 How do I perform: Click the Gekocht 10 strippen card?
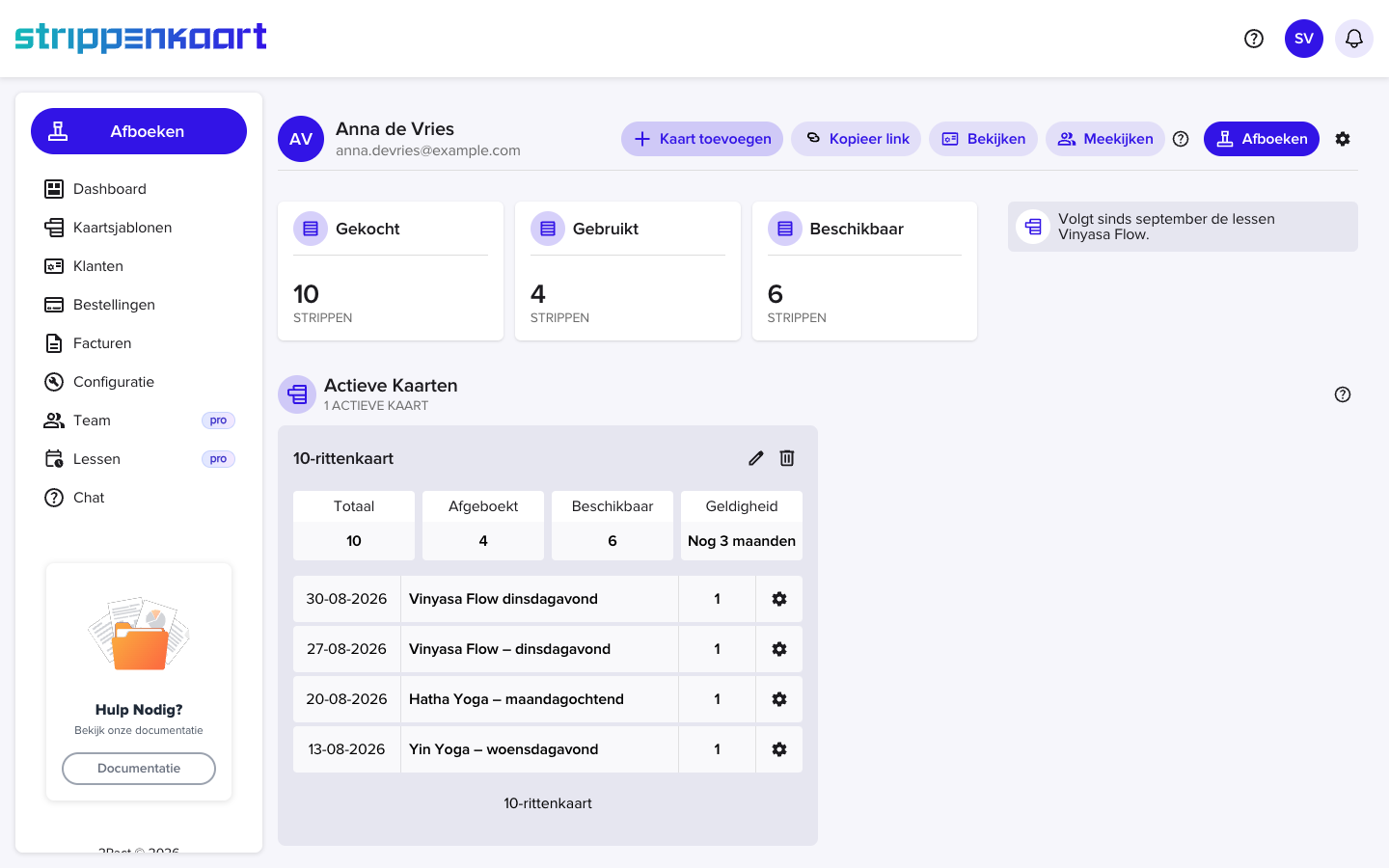pyautogui.click(x=391, y=271)
